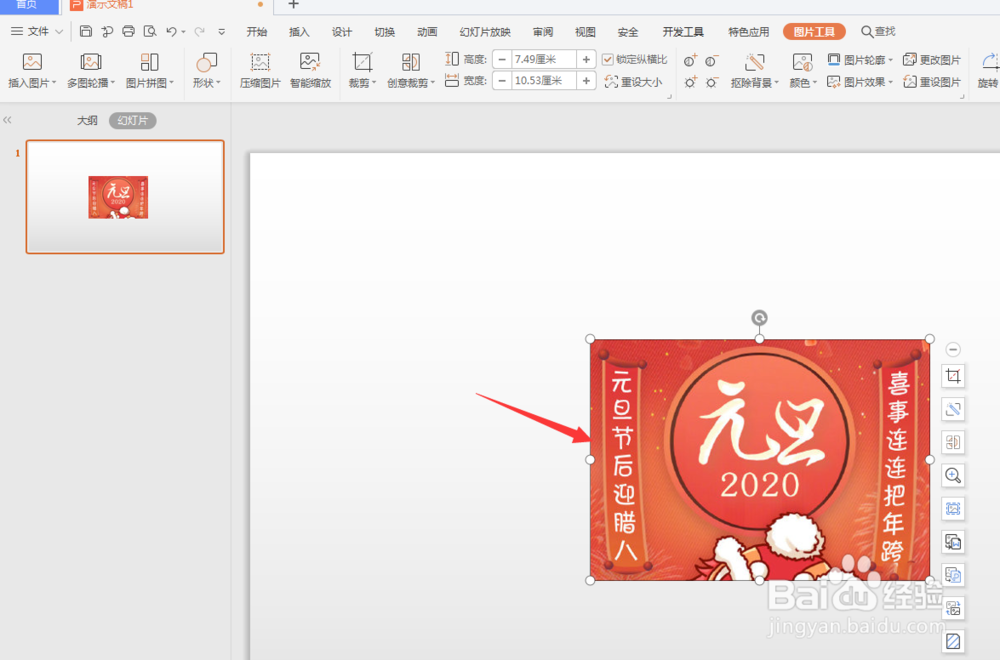Click the Rotate (旋转) icon

coord(990,62)
